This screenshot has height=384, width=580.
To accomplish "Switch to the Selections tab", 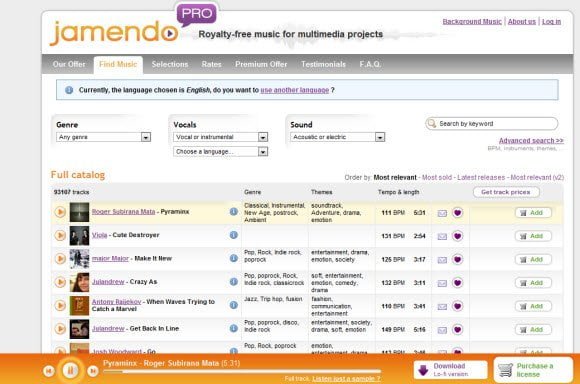I will tap(170, 64).
